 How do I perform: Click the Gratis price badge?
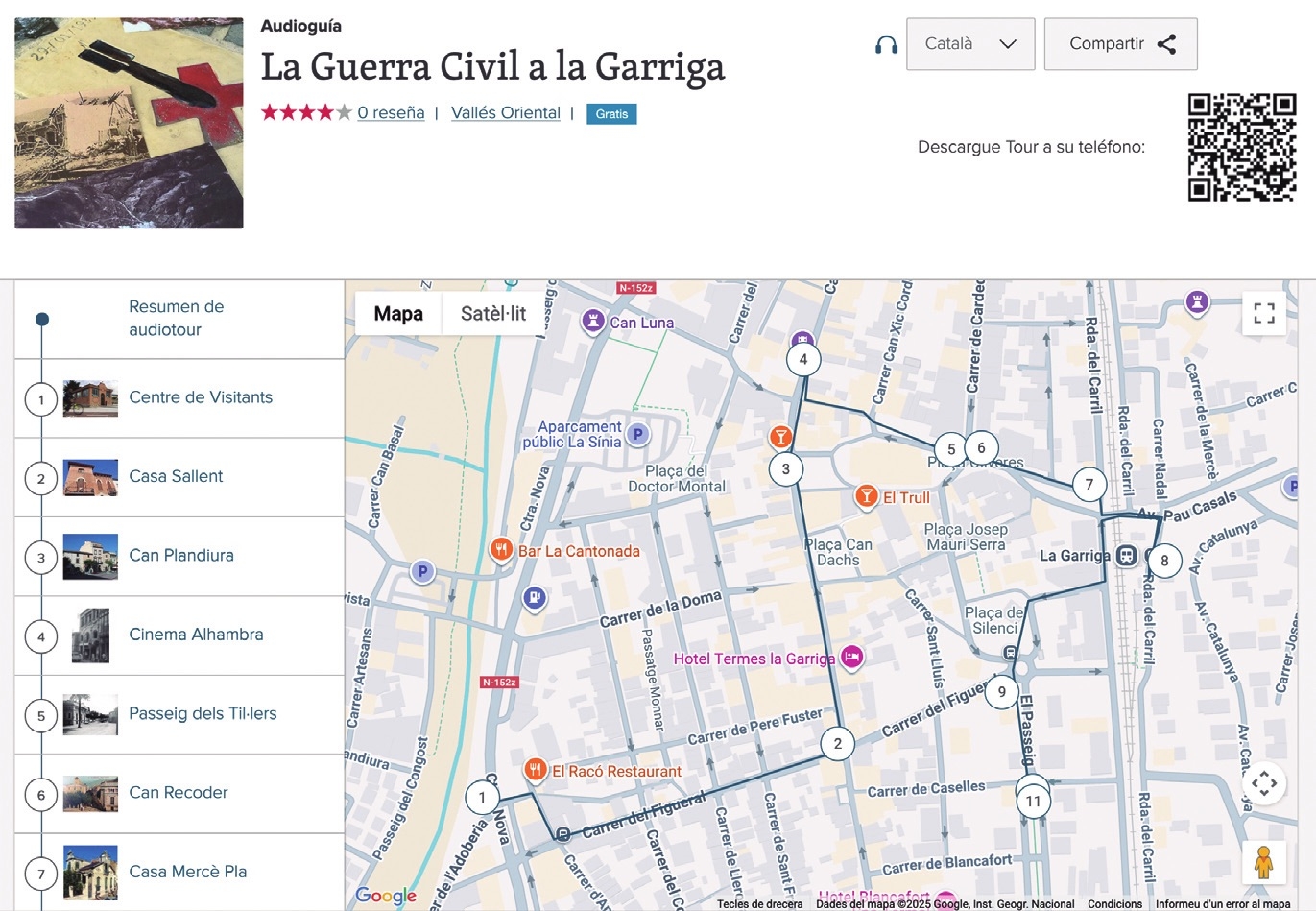pos(611,114)
